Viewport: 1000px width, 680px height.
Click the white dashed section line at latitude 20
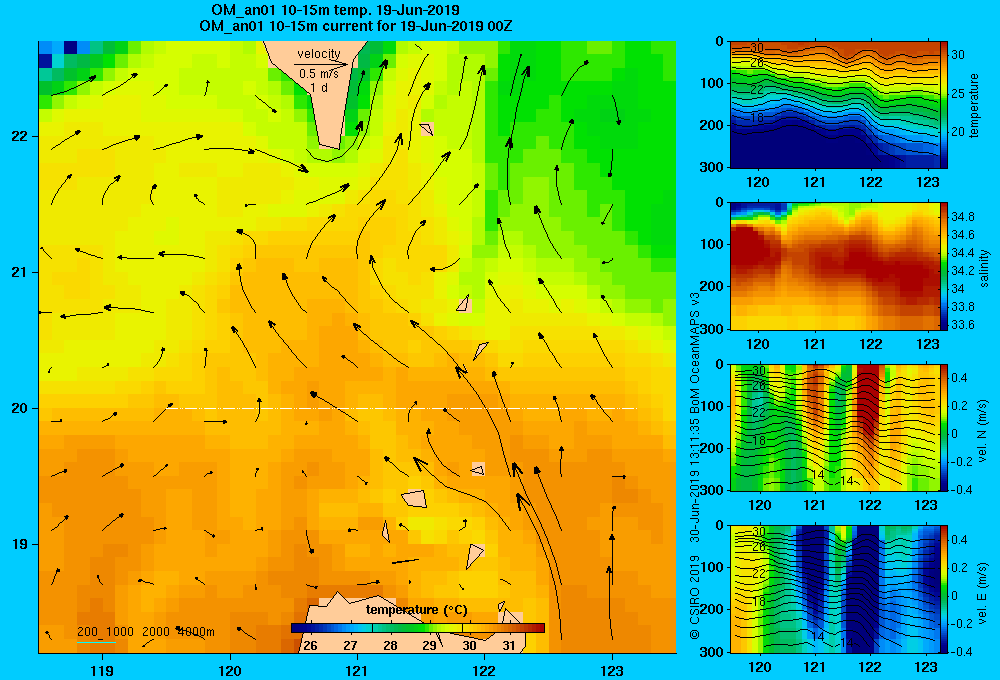[x=402, y=408]
